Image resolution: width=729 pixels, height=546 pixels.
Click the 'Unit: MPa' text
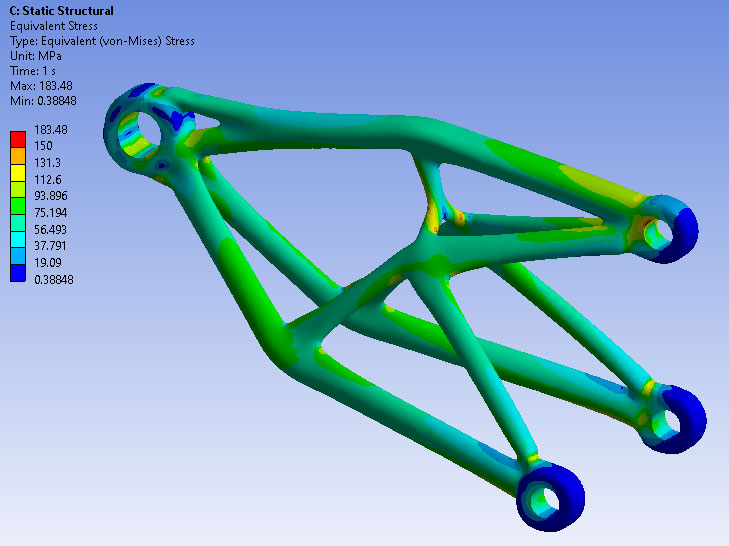pos(35,56)
